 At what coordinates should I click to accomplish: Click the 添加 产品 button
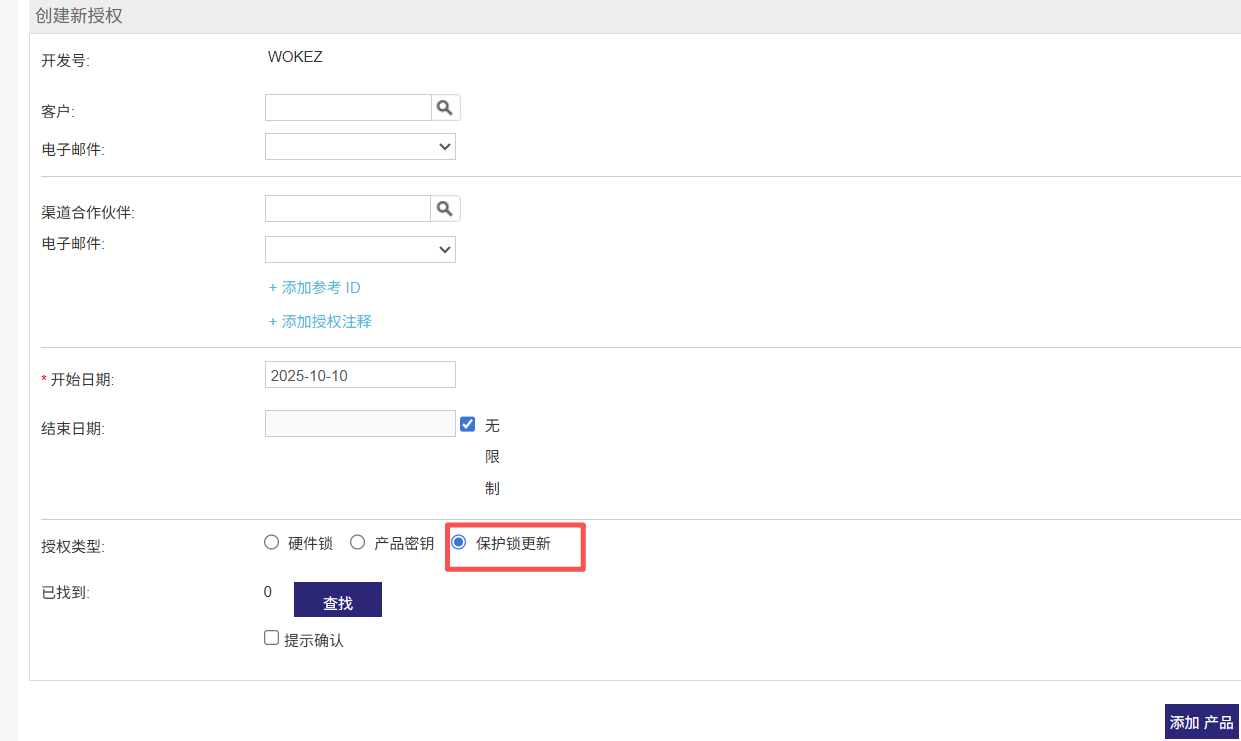1201,722
